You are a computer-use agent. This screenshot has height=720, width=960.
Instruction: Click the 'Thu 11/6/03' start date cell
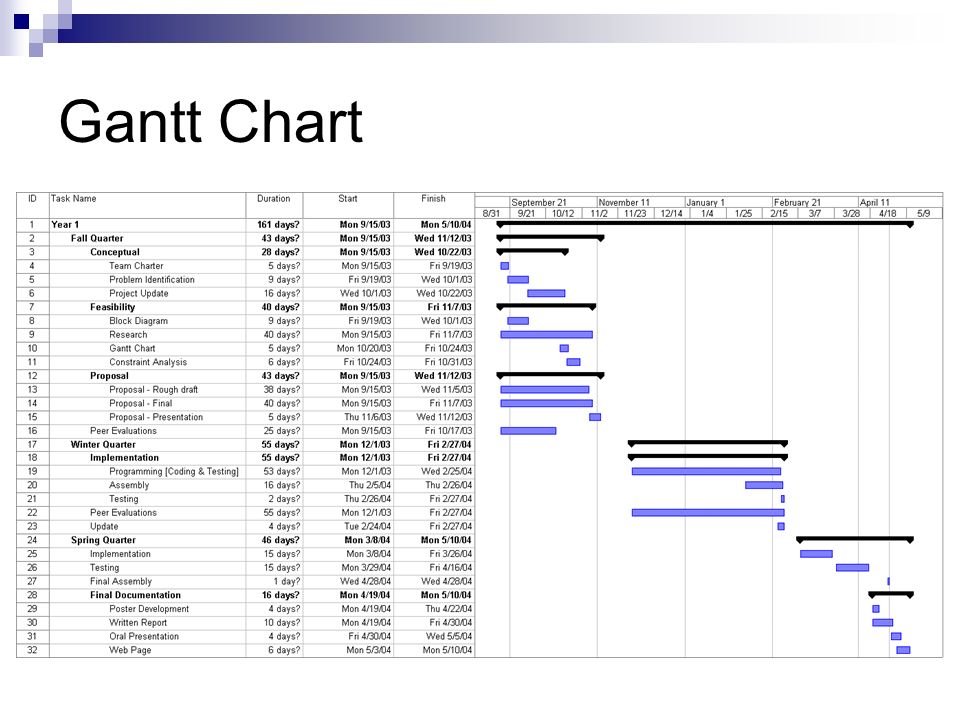367,418
